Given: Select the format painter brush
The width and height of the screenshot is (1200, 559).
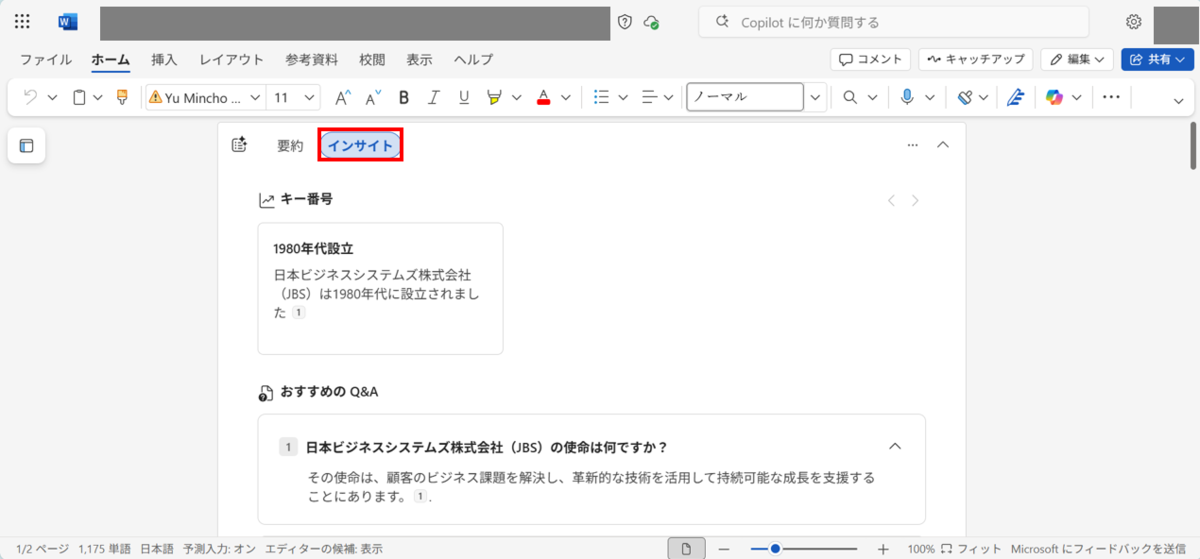Looking at the screenshot, I should (122, 97).
